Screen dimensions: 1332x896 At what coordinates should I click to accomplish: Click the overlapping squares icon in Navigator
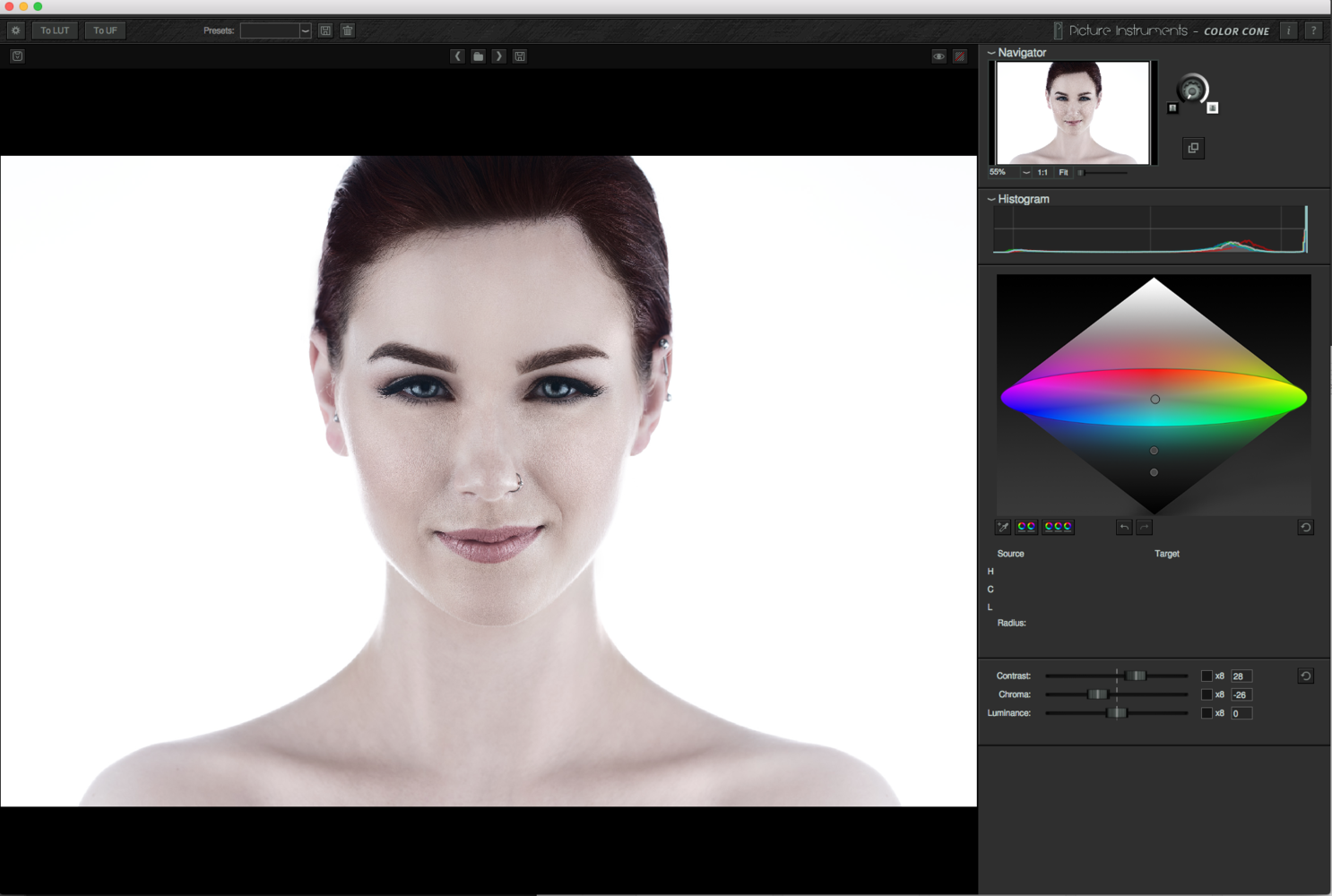[1193, 148]
